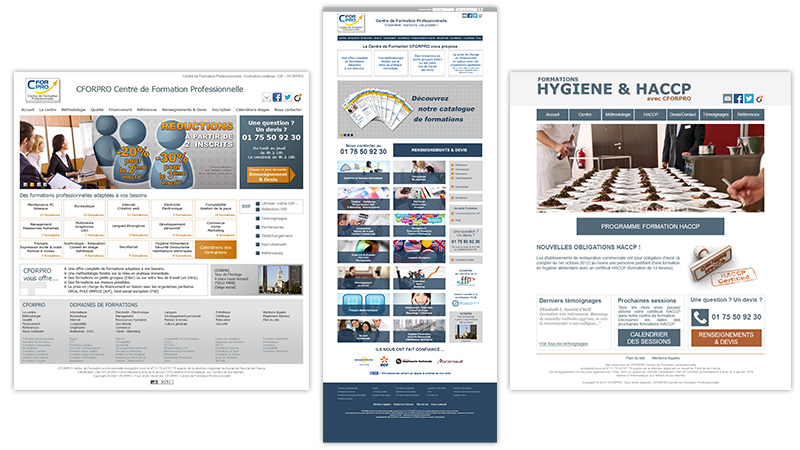Open Téléchargement link in left site sidebar
Screen dimensions: 800x450
pos(277,236)
